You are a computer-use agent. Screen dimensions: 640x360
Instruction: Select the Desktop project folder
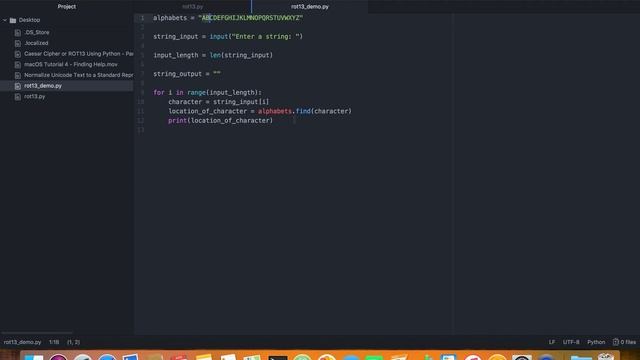(x=29, y=20)
